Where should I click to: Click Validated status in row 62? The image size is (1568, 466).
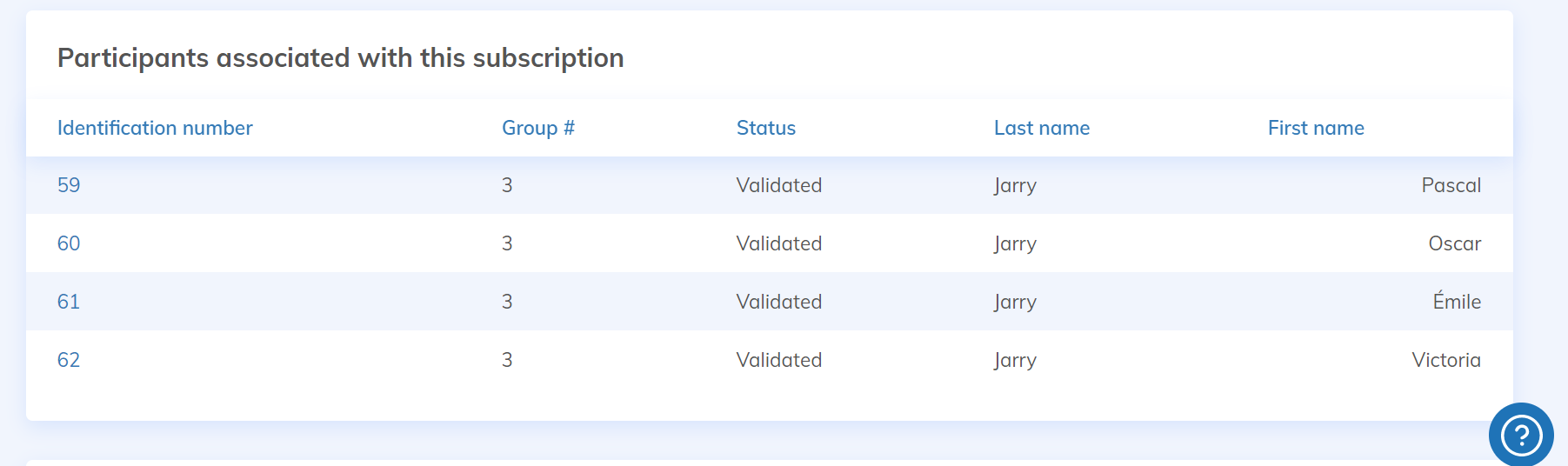point(778,360)
